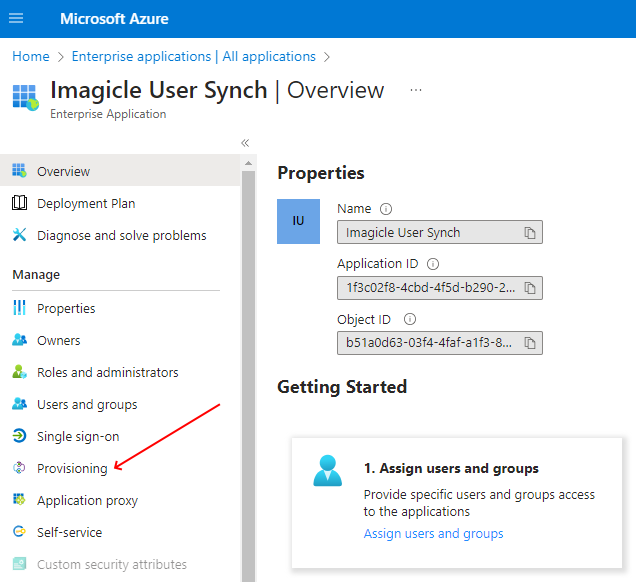Open the ellipsis more options menu
This screenshot has height=582, width=636.
[416, 90]
